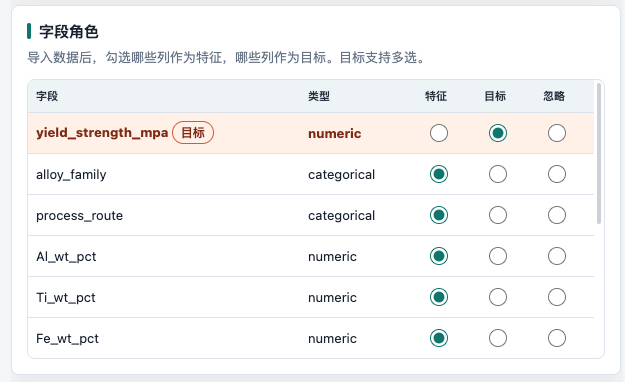Mark Fe_wt_pct as target

coord(498,339)
